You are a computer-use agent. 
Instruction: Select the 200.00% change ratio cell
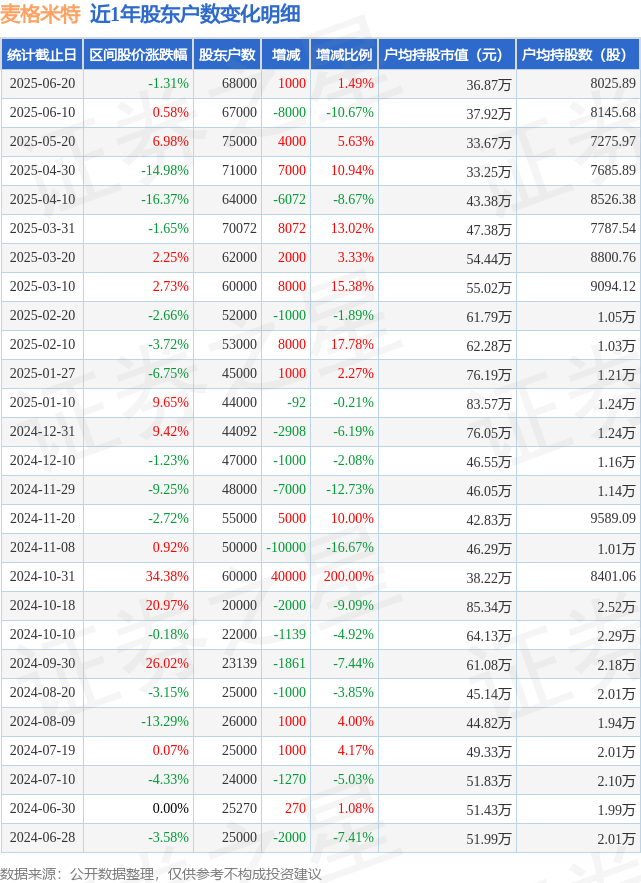(x=349, y=576)
